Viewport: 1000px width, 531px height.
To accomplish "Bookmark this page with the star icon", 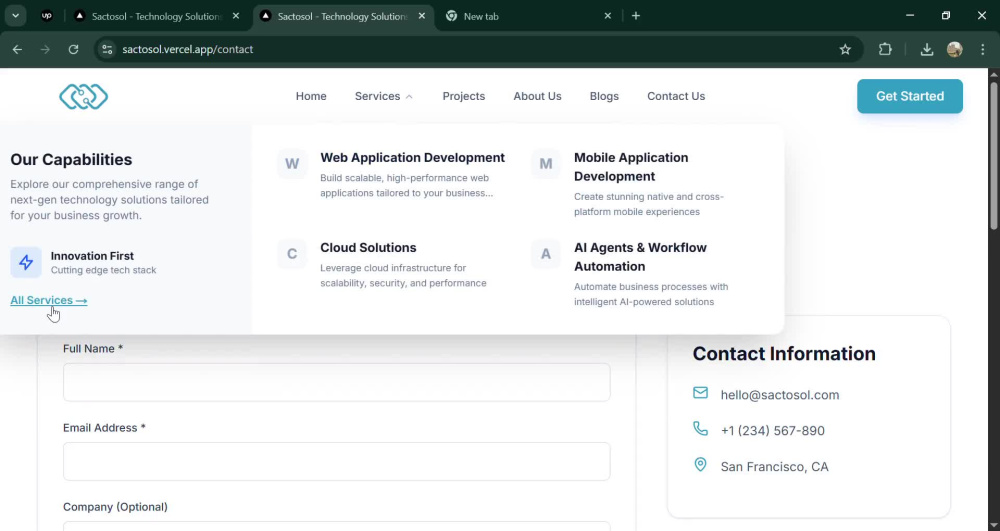I will point(845,49).
